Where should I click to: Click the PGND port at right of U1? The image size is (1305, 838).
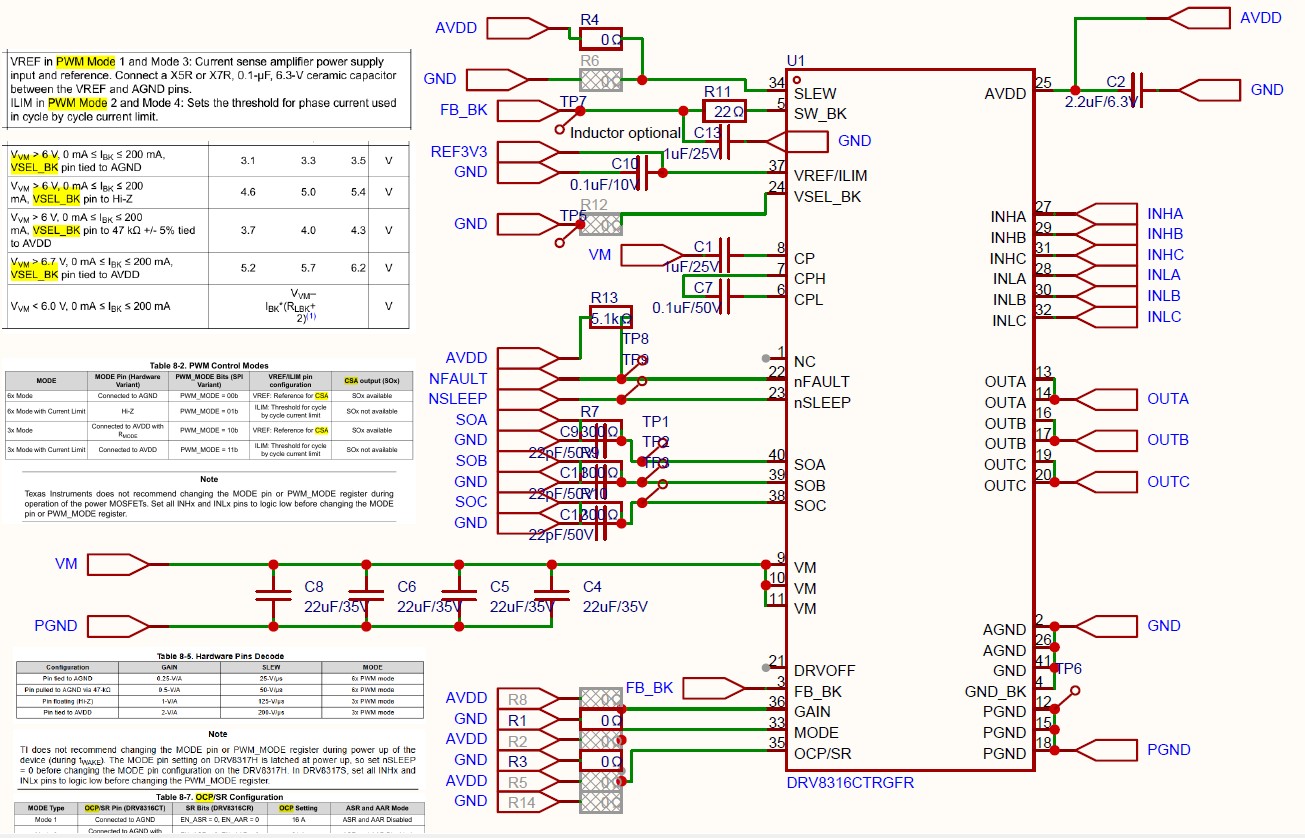[1107, 750]
